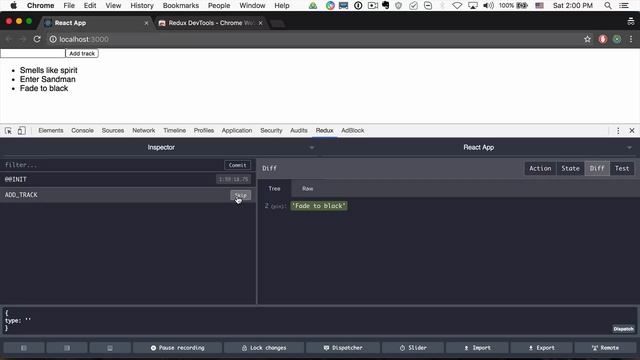
Task: Reload the localhost page
Action: click(x=37, y=39)
